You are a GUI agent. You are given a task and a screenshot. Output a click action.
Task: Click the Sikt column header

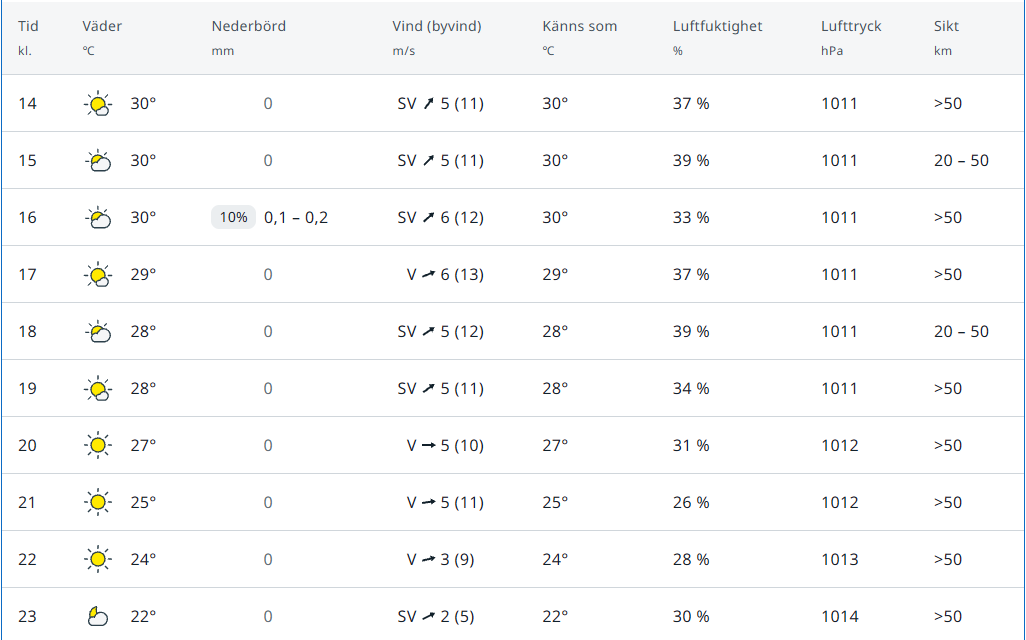pos(946,26)
